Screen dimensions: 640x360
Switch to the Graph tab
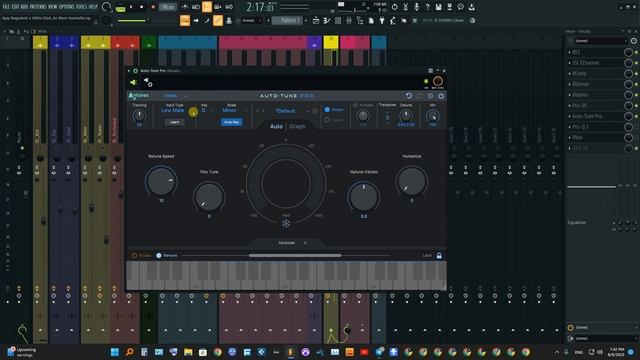tap(297, 127)
